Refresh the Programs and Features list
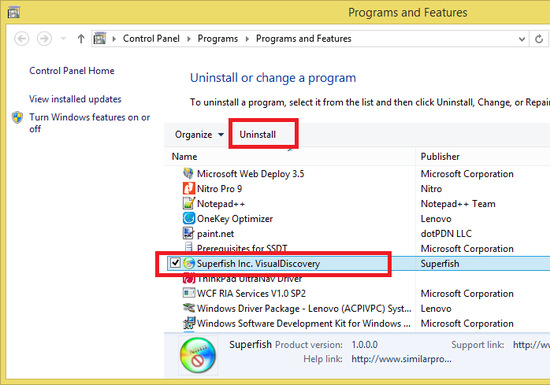The width and height of the screenshot is (550, 385). [x=539, y=39]
